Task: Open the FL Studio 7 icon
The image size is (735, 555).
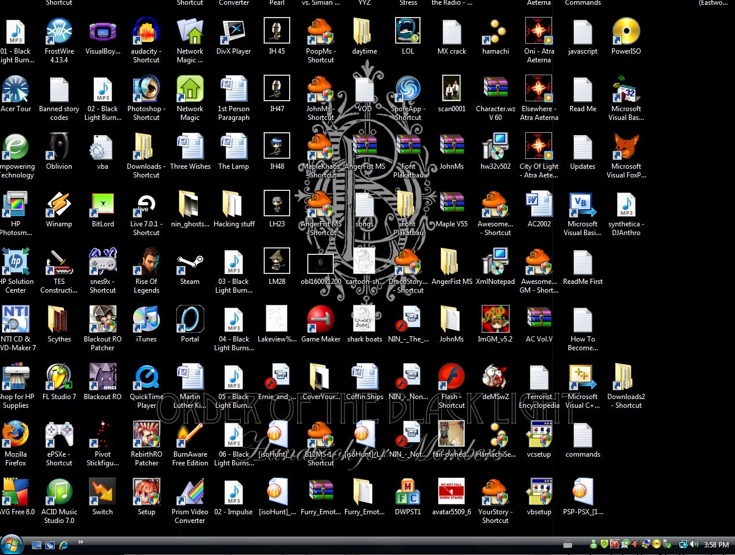Action: click(x=59, y=377)
